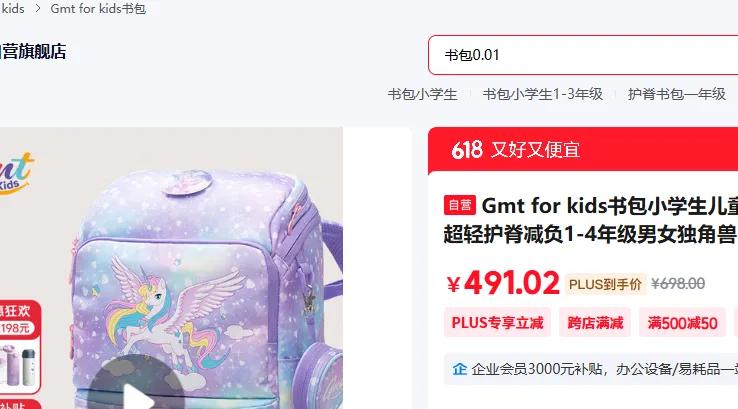This screenshot has height=409, width=738.
Task: Click the search box containing 书包0.01
Action: tap(583, 55)
